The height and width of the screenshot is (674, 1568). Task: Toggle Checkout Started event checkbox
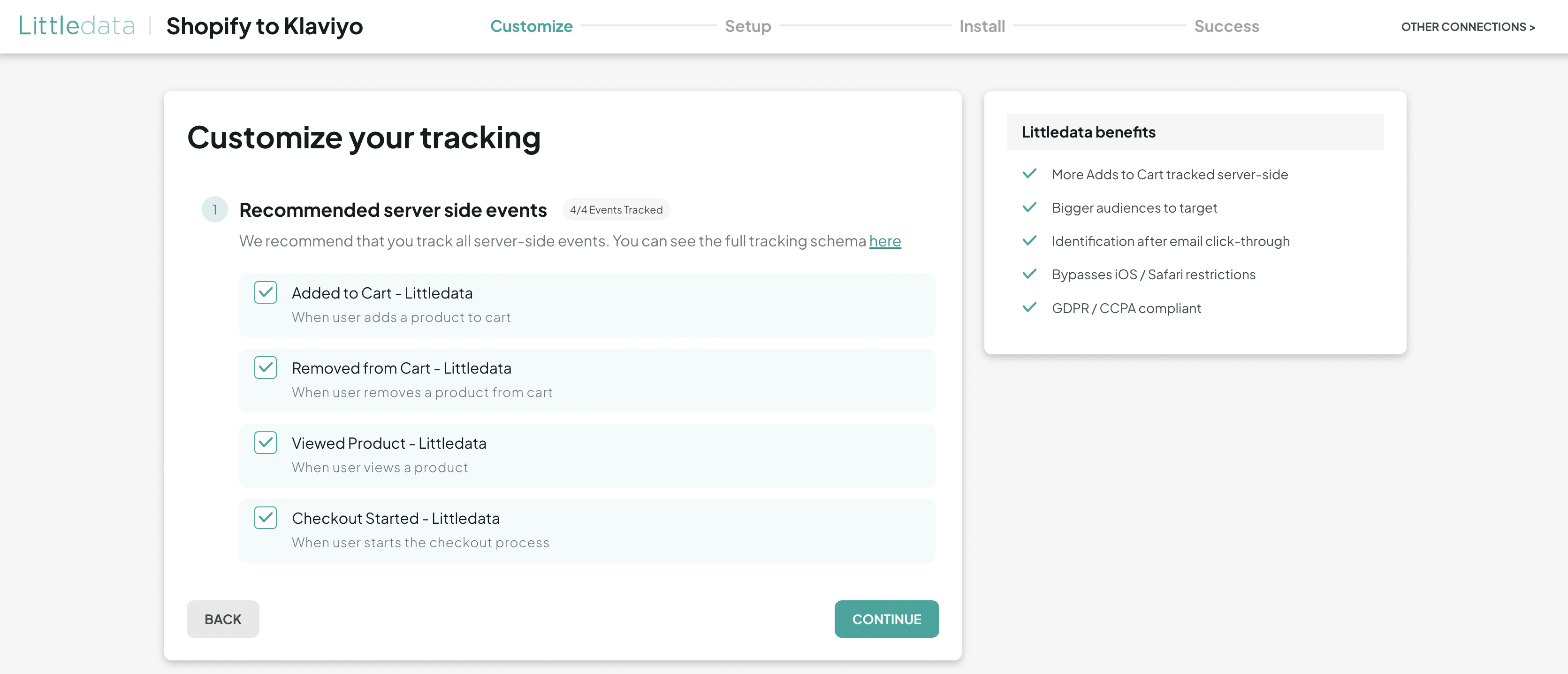(x=266, y=518)
